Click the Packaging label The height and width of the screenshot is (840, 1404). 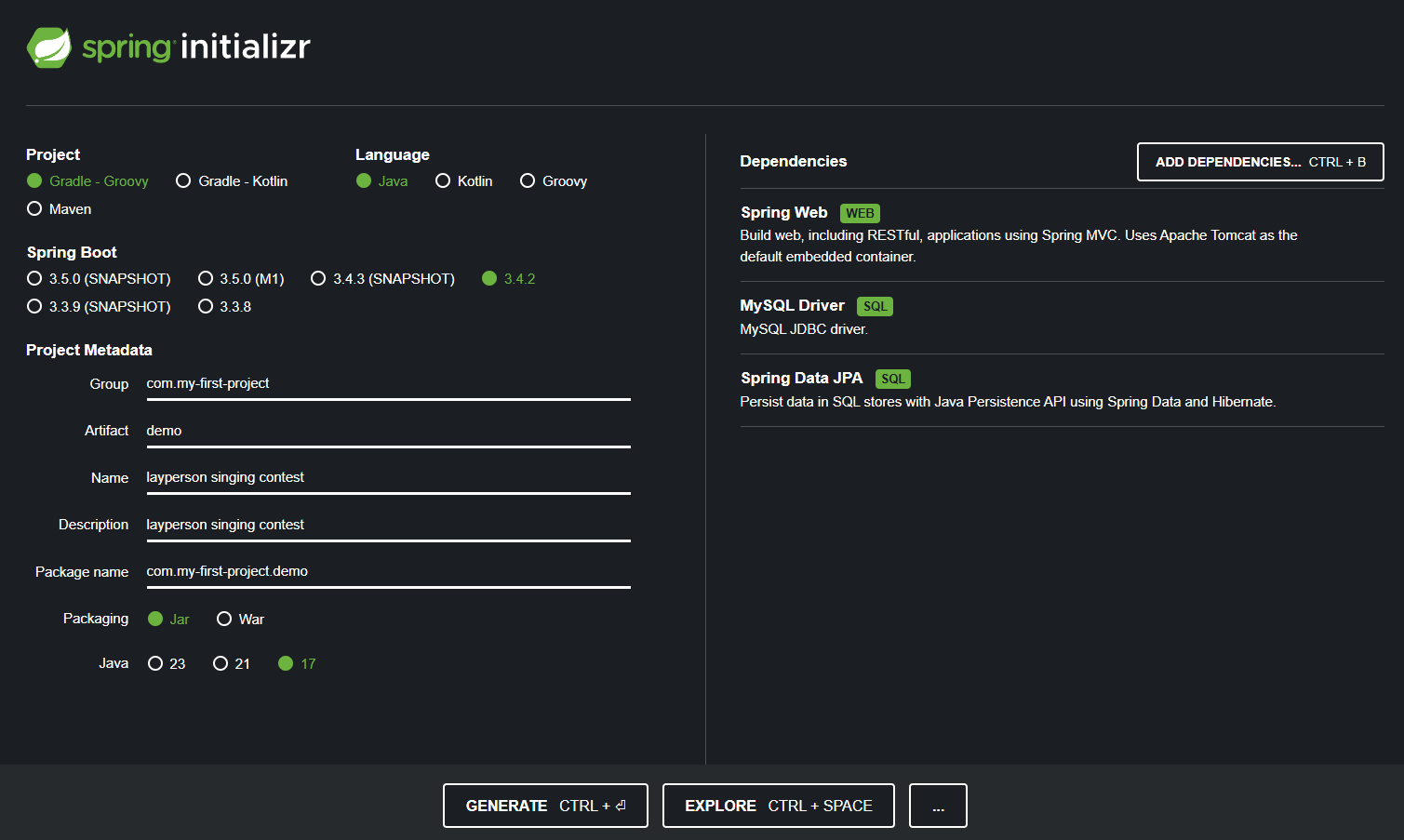click(x=96, y=619)
